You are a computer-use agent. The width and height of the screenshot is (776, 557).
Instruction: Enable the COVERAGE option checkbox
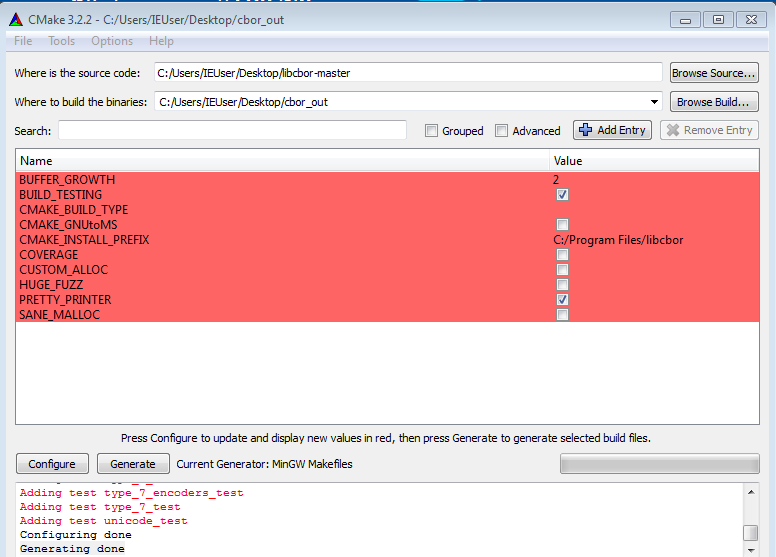click(x=563, y=255)
